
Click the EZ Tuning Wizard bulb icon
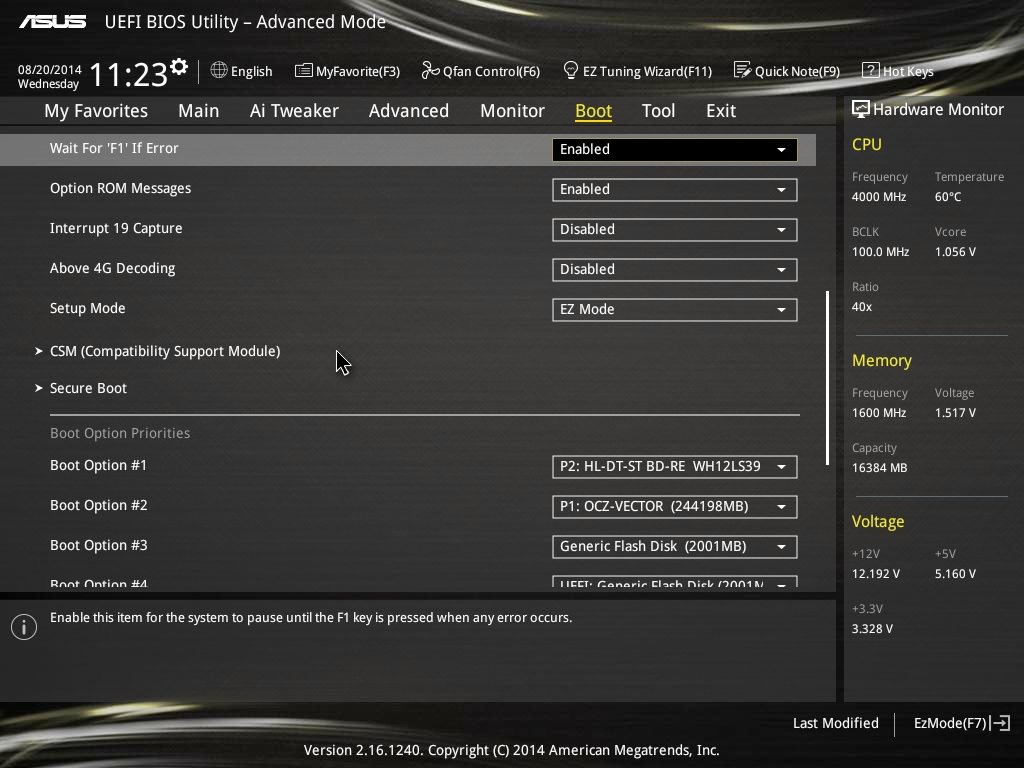[x=570, y=70]
